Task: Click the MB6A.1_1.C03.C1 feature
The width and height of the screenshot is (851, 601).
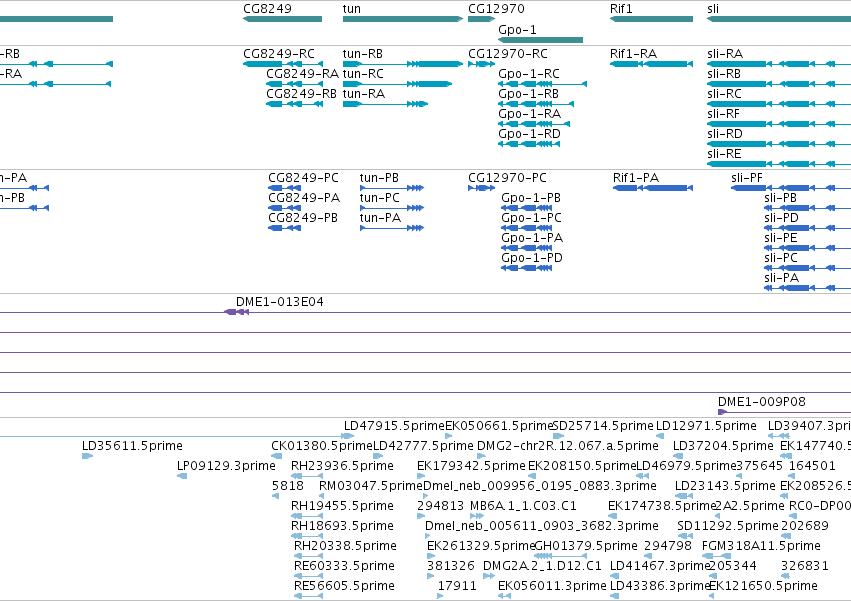Action: click(477, 516)
